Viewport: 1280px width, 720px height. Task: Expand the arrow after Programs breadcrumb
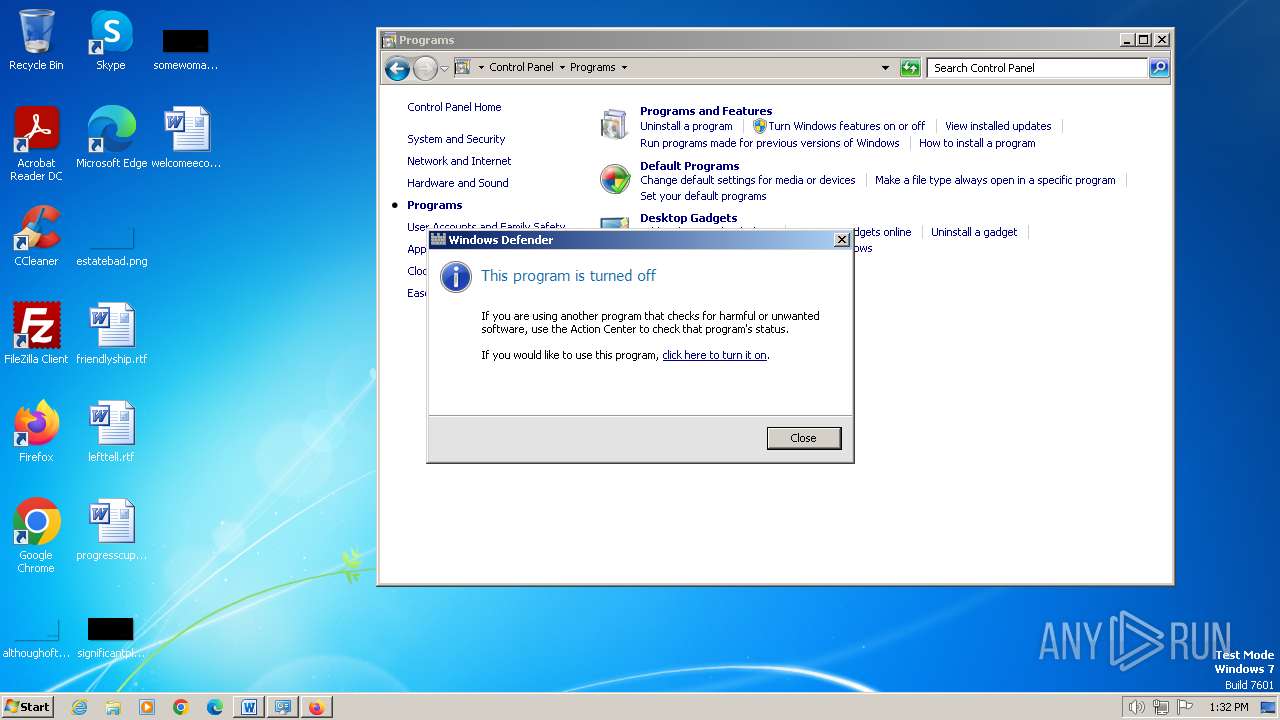point(624,68)
